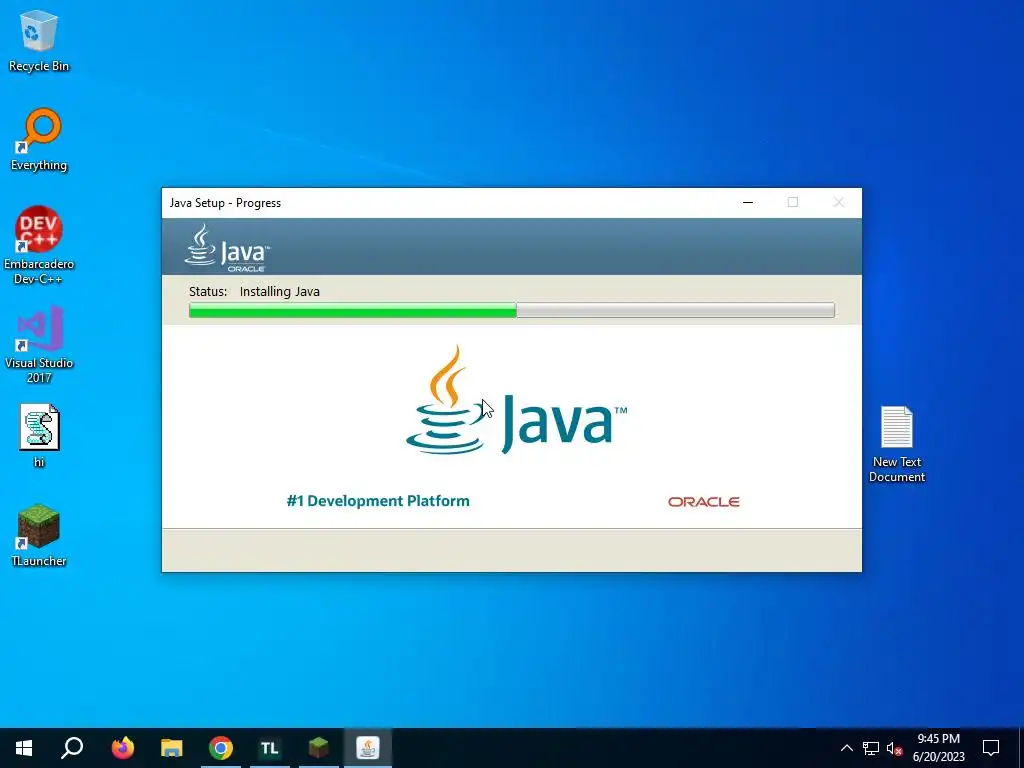Select the New Text Document file

pos(897,444)
